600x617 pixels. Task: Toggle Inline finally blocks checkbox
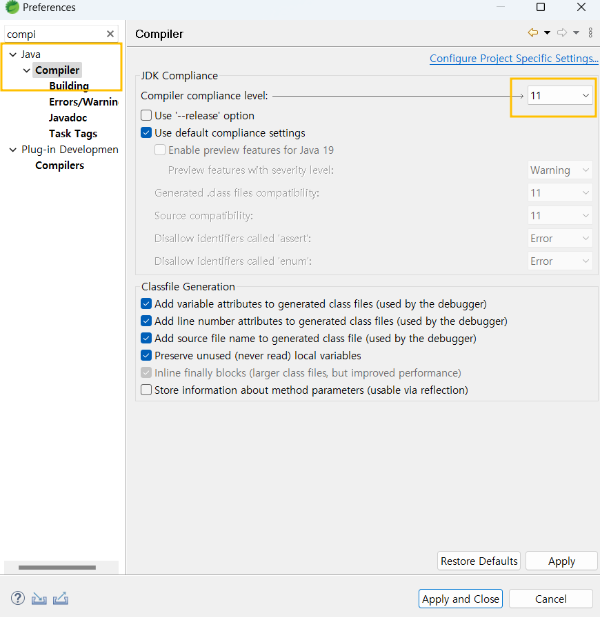pyautogui.click(x=146, y=373)
